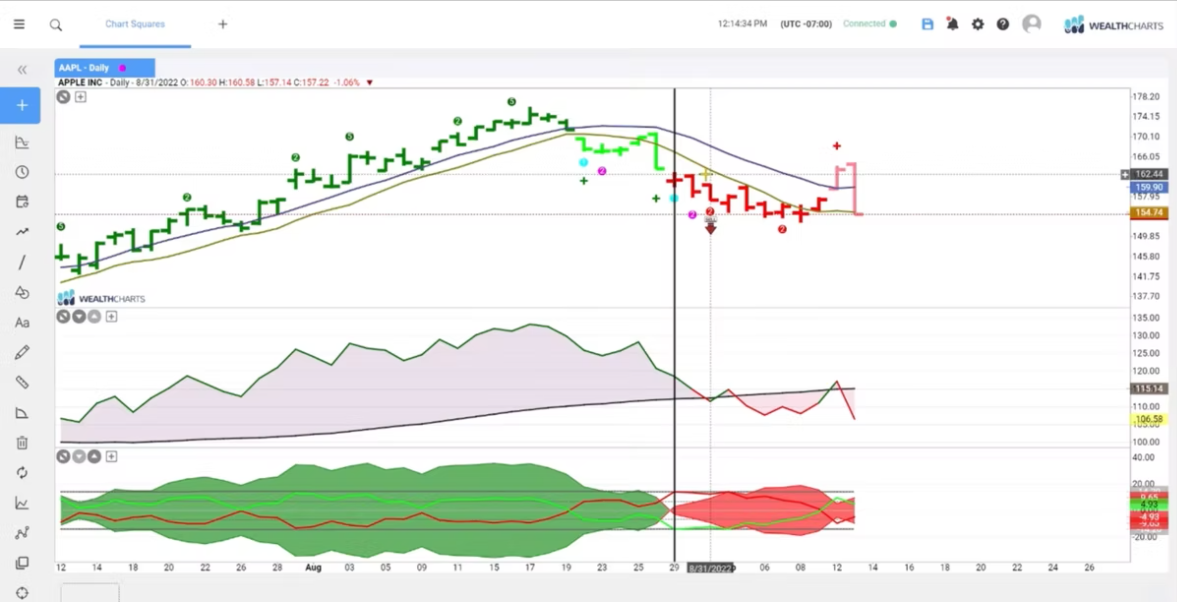Click the WealthCharts logo at top right
This screenshot has width=1177, height=602.
(x=1113, y=25)
